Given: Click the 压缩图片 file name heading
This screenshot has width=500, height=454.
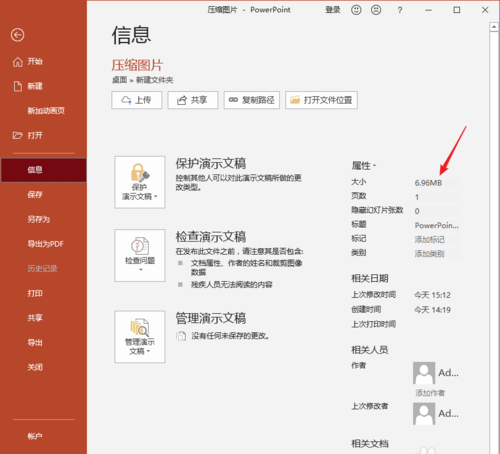Looking at the screenshot, I should (137, 65).
